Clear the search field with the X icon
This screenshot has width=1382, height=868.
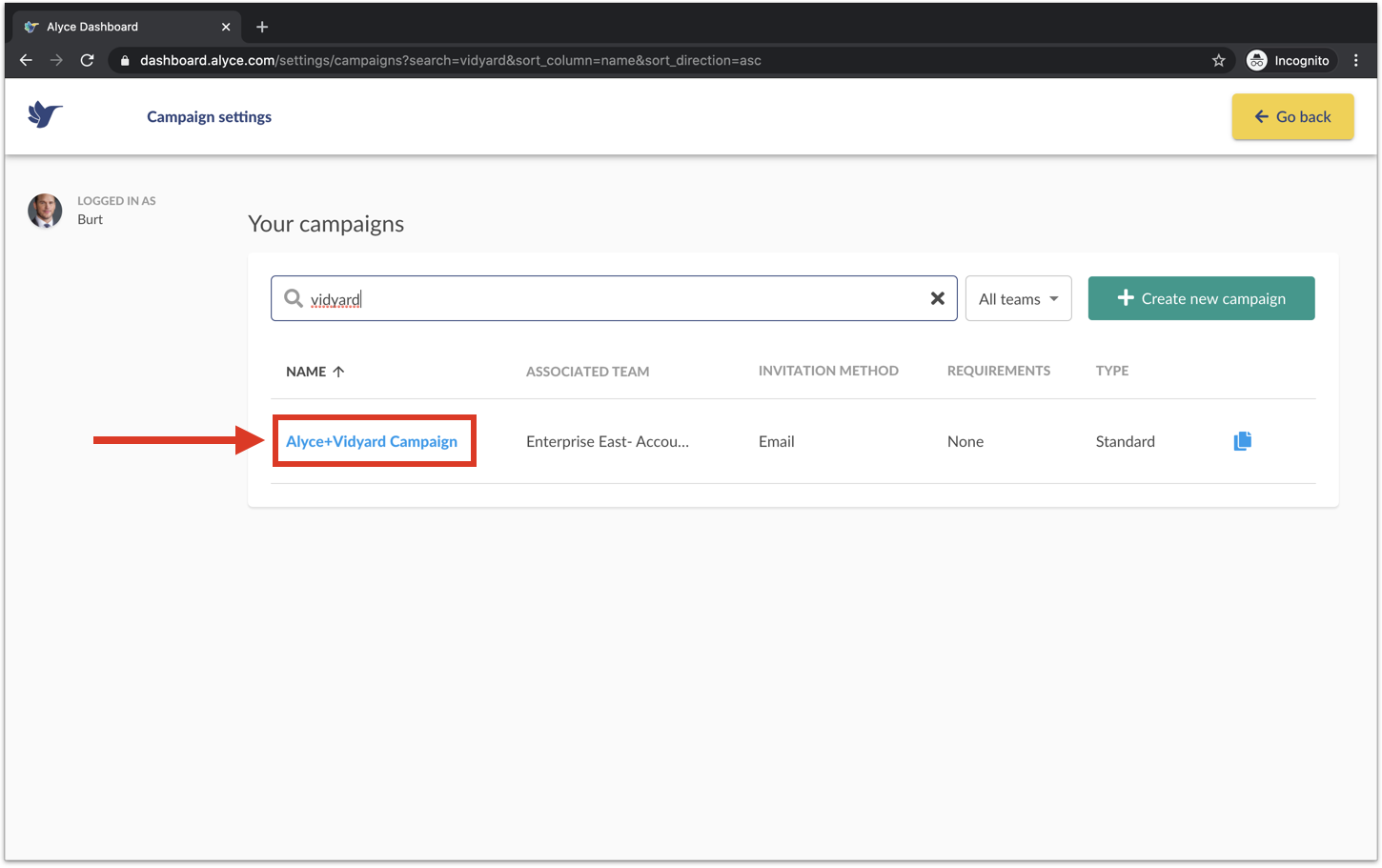pos(938,298)
